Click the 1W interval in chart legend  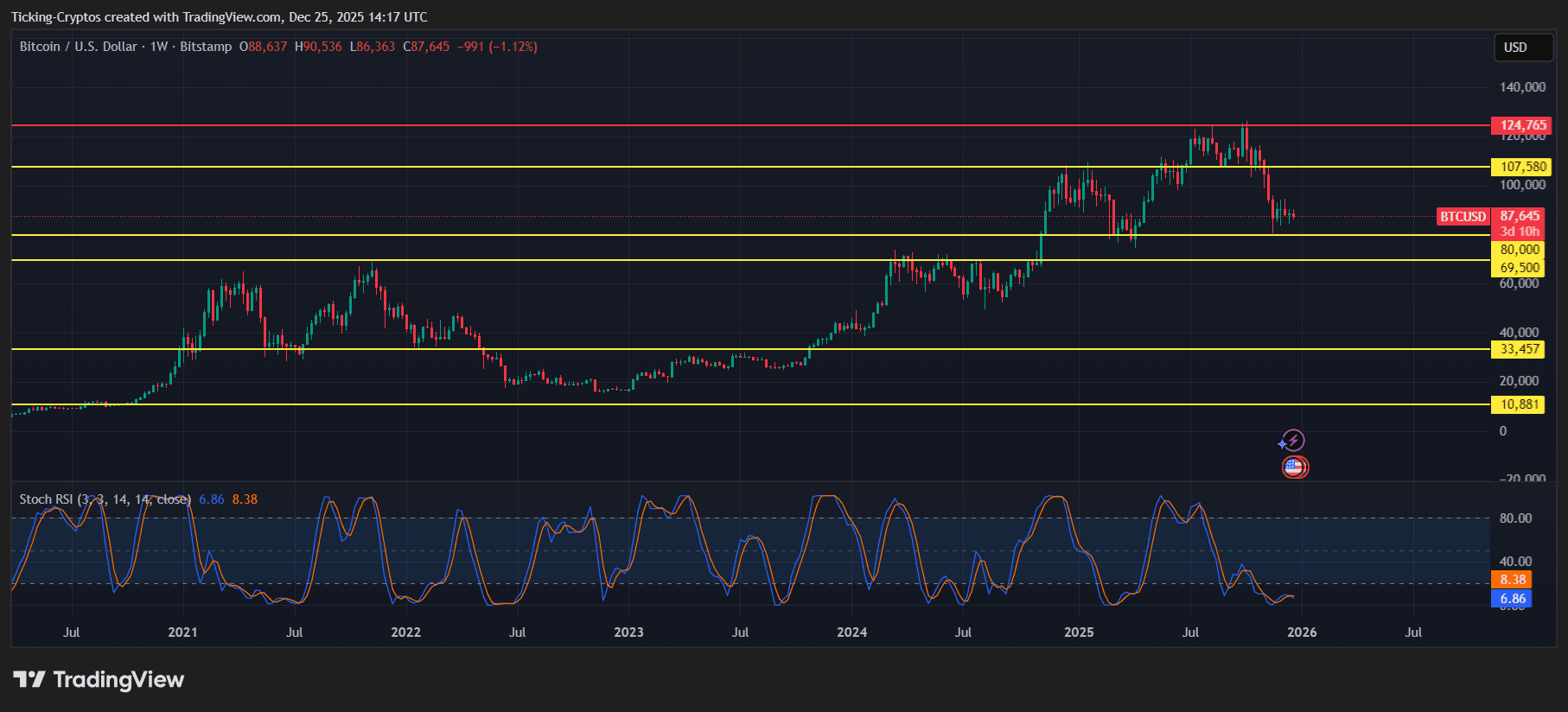pos(159,47)
